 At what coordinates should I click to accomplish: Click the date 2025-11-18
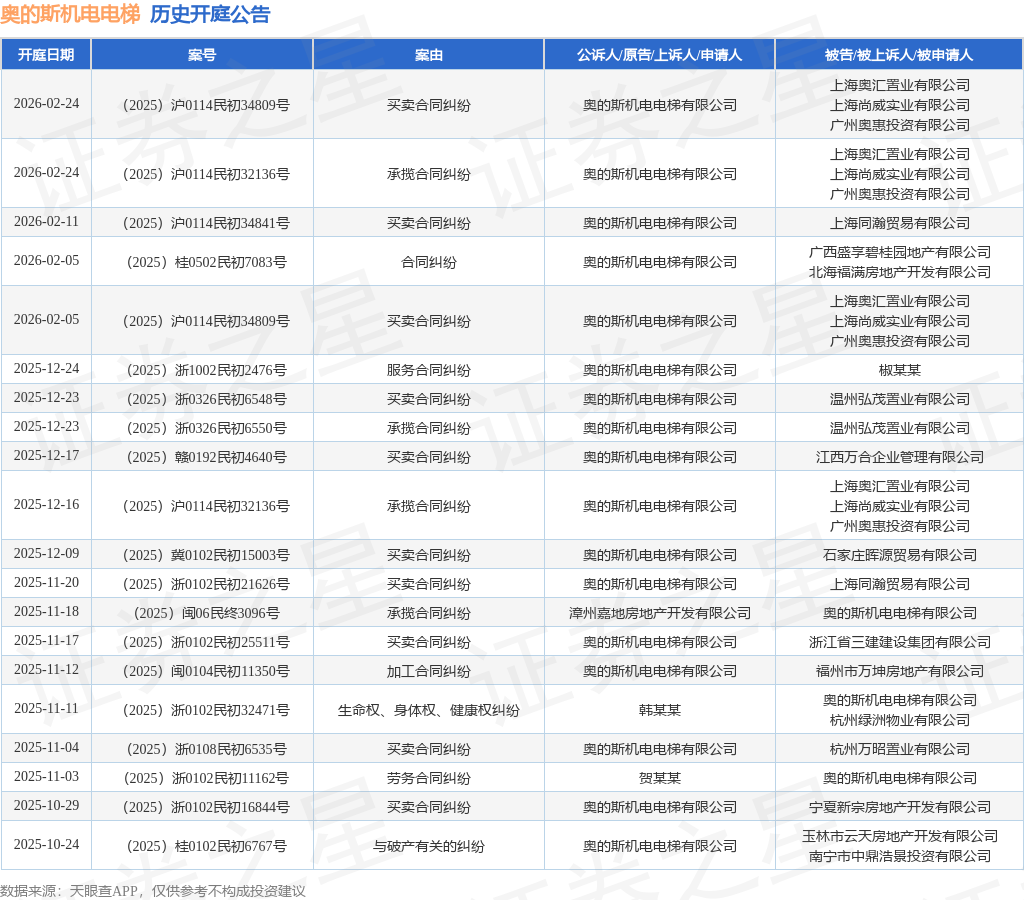46,611
